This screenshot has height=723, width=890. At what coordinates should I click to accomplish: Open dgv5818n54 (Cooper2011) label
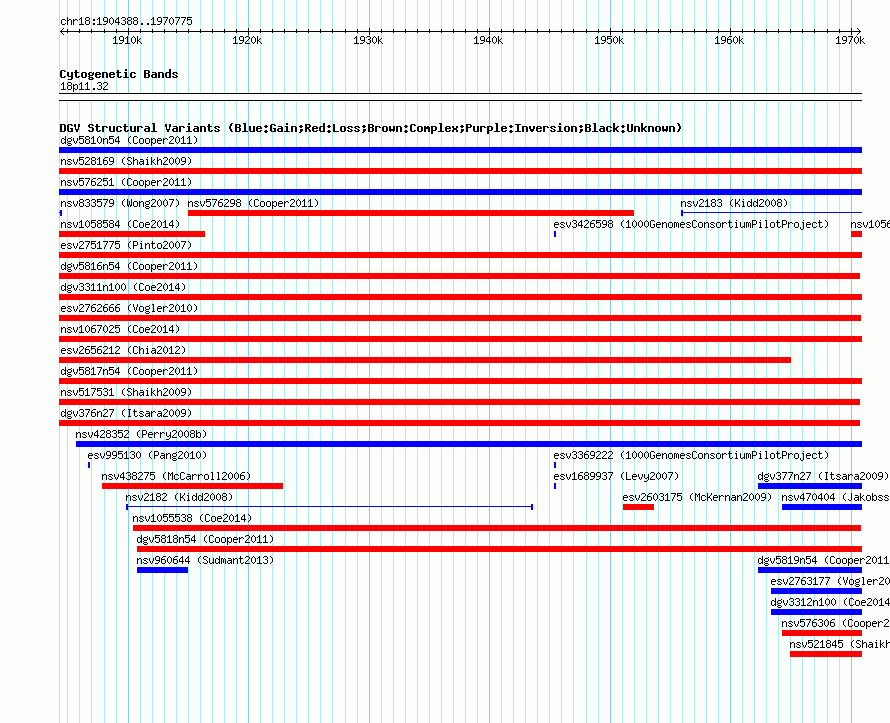tap(205, 539)
